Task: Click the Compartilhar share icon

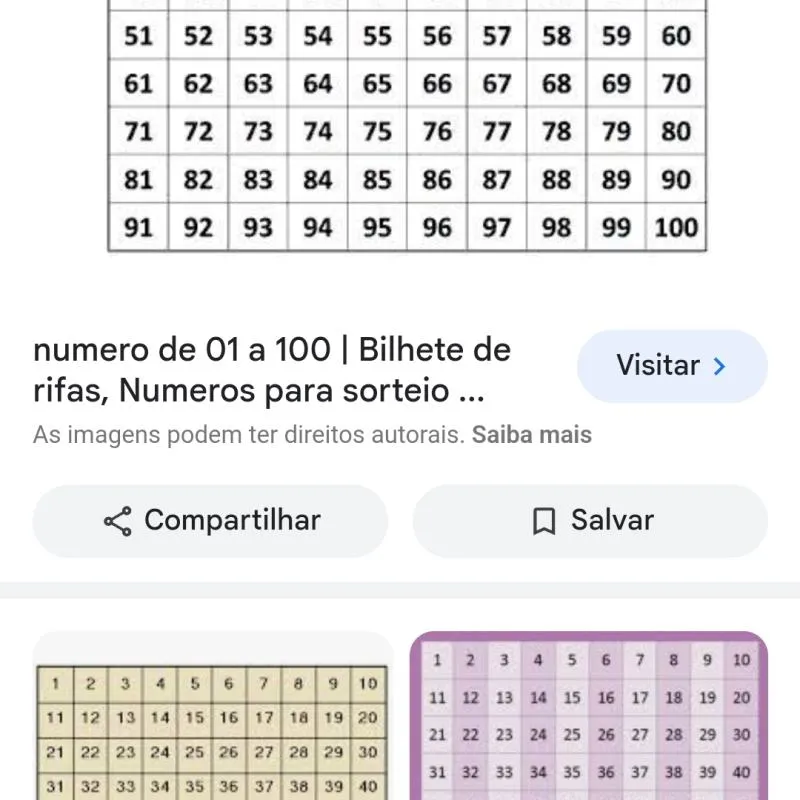Action: 116,520
